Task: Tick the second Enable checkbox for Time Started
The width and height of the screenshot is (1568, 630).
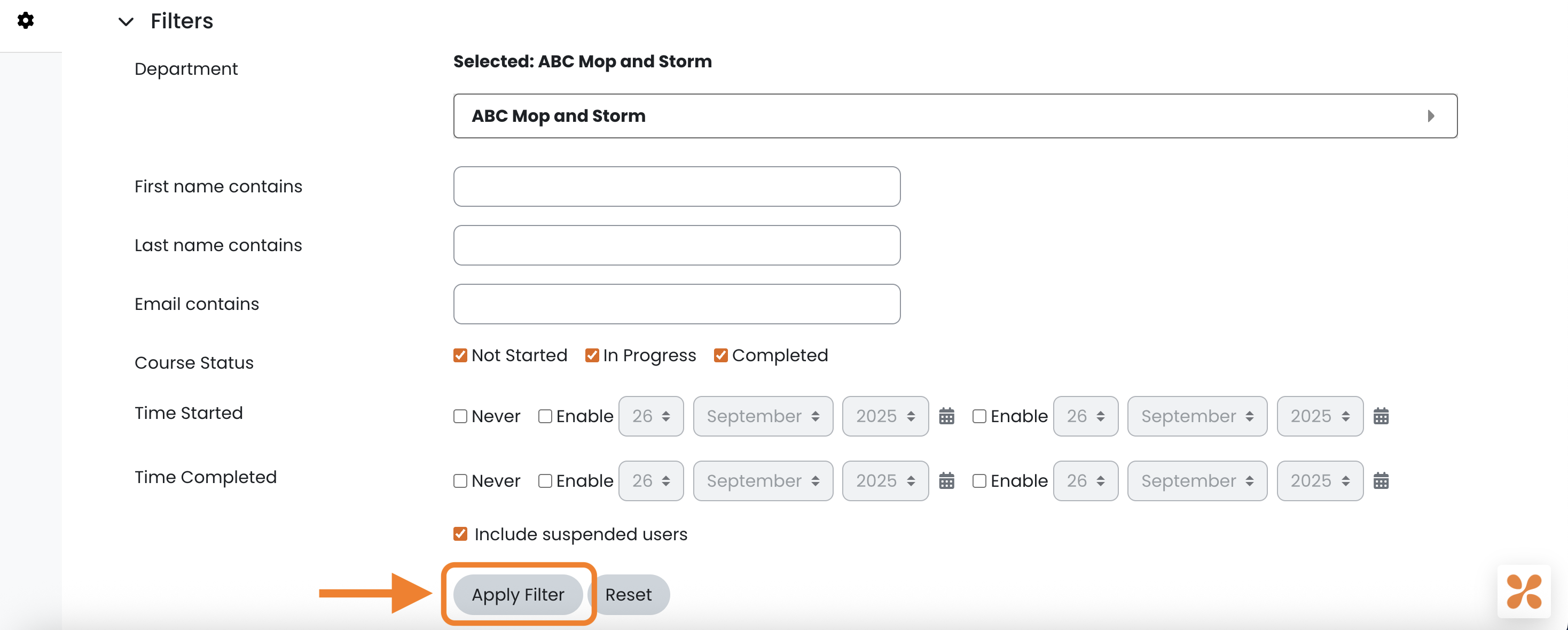Action: (x=979, y=416)
